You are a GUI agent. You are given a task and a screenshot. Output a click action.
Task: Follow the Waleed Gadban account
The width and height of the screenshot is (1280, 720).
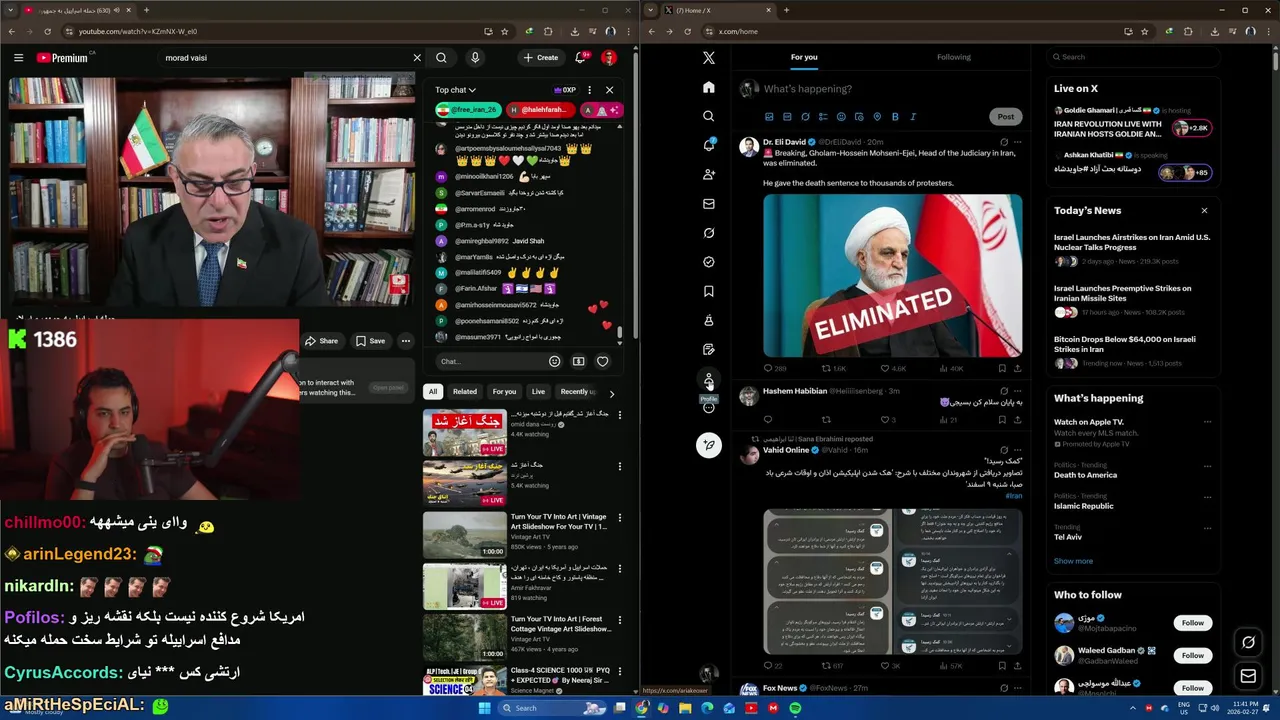click(1193, 655)
